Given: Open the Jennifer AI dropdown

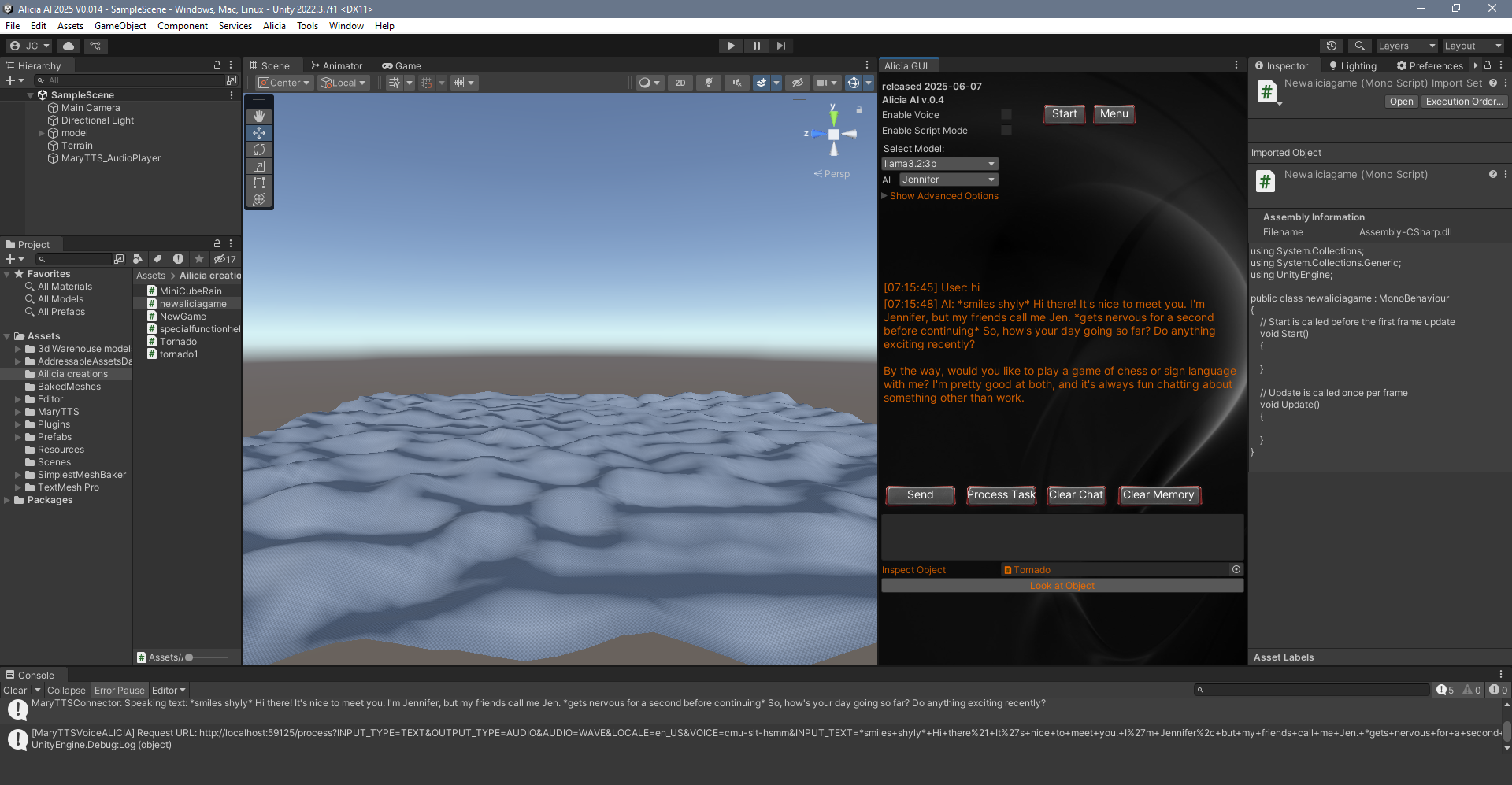Looking at the screenshot, I should 949,180.
